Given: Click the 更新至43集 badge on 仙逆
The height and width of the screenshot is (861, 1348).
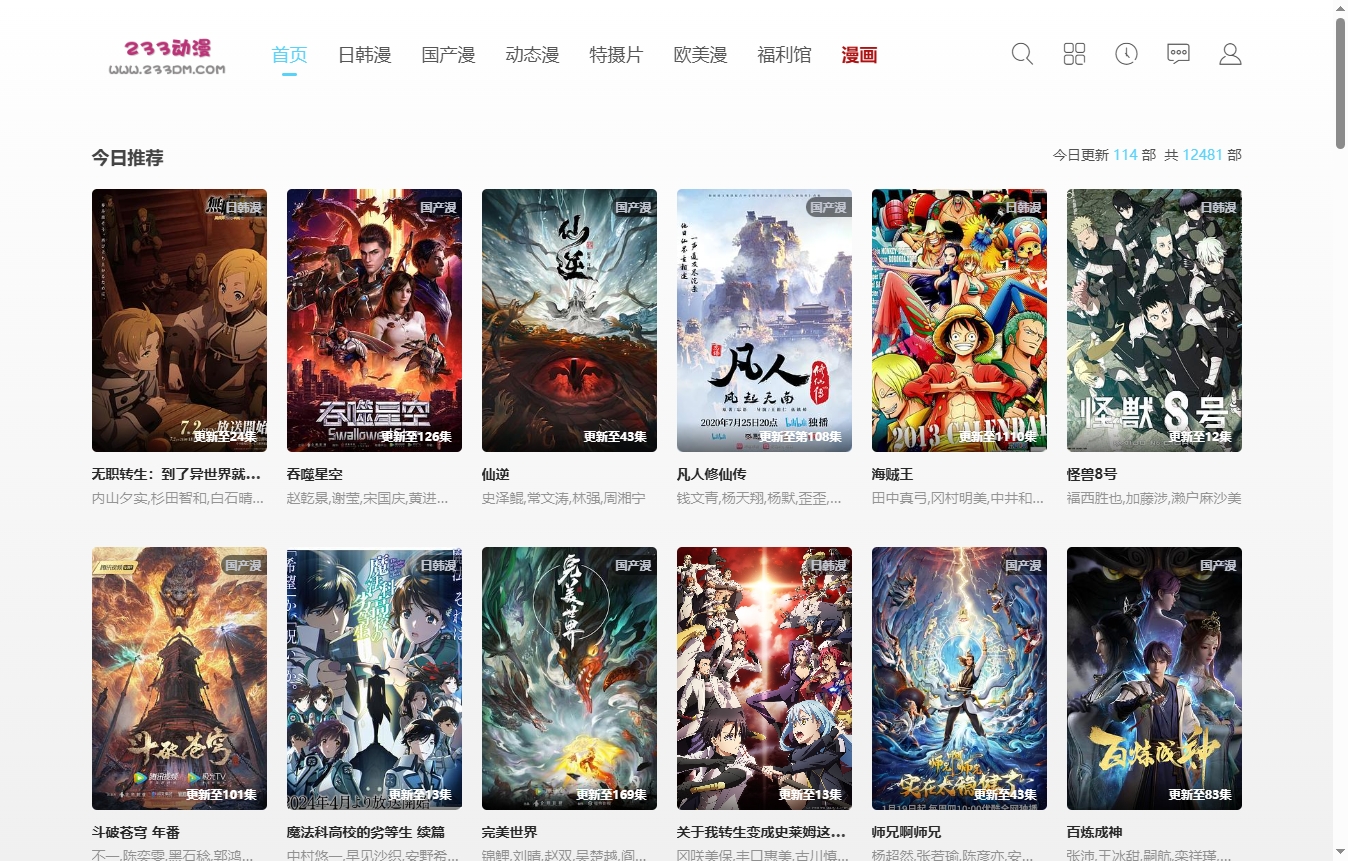Looking at the screenshot, I should tap(615, 437).
